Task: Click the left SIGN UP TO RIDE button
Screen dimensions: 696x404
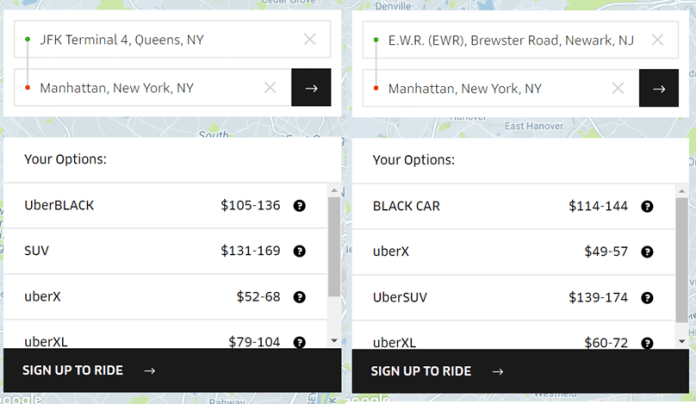Action: pyautogui.click(x=172, y=370)
